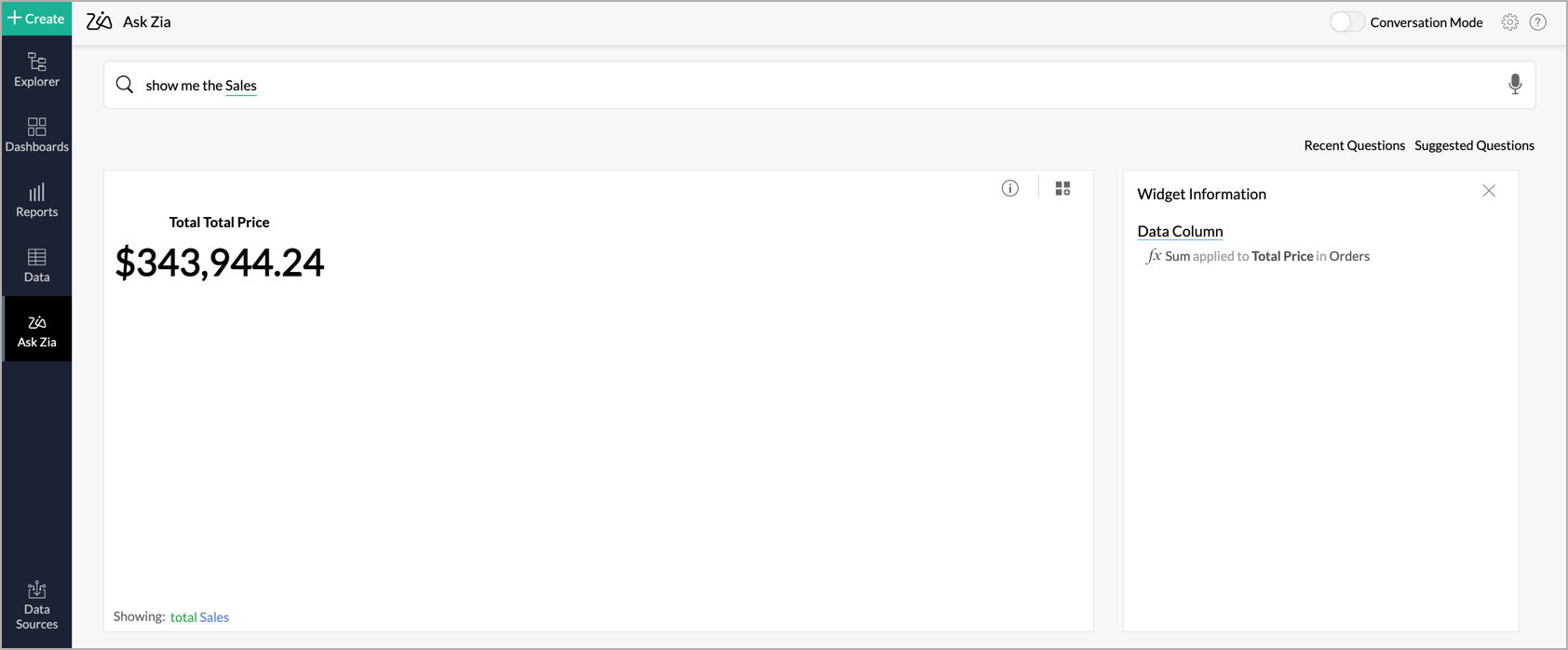Click the search magnifier icon
Viewport: 1568px width, 650px height.
pos(125,85)
